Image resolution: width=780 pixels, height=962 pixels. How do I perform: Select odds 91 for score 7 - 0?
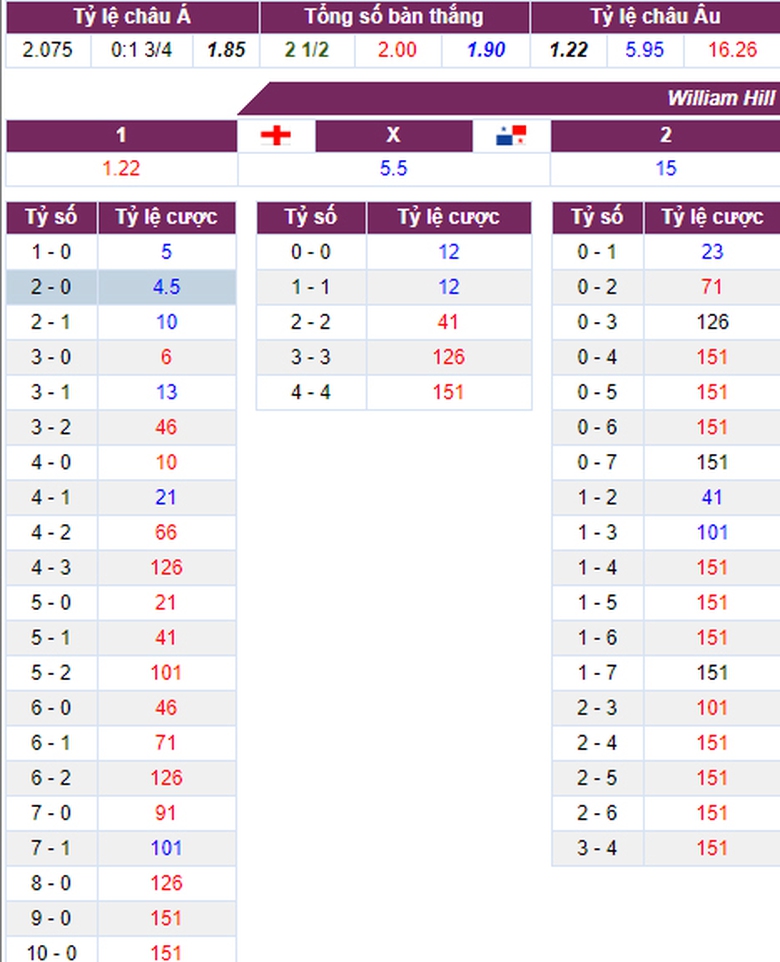pyautogui.click(x=166, y=812)
